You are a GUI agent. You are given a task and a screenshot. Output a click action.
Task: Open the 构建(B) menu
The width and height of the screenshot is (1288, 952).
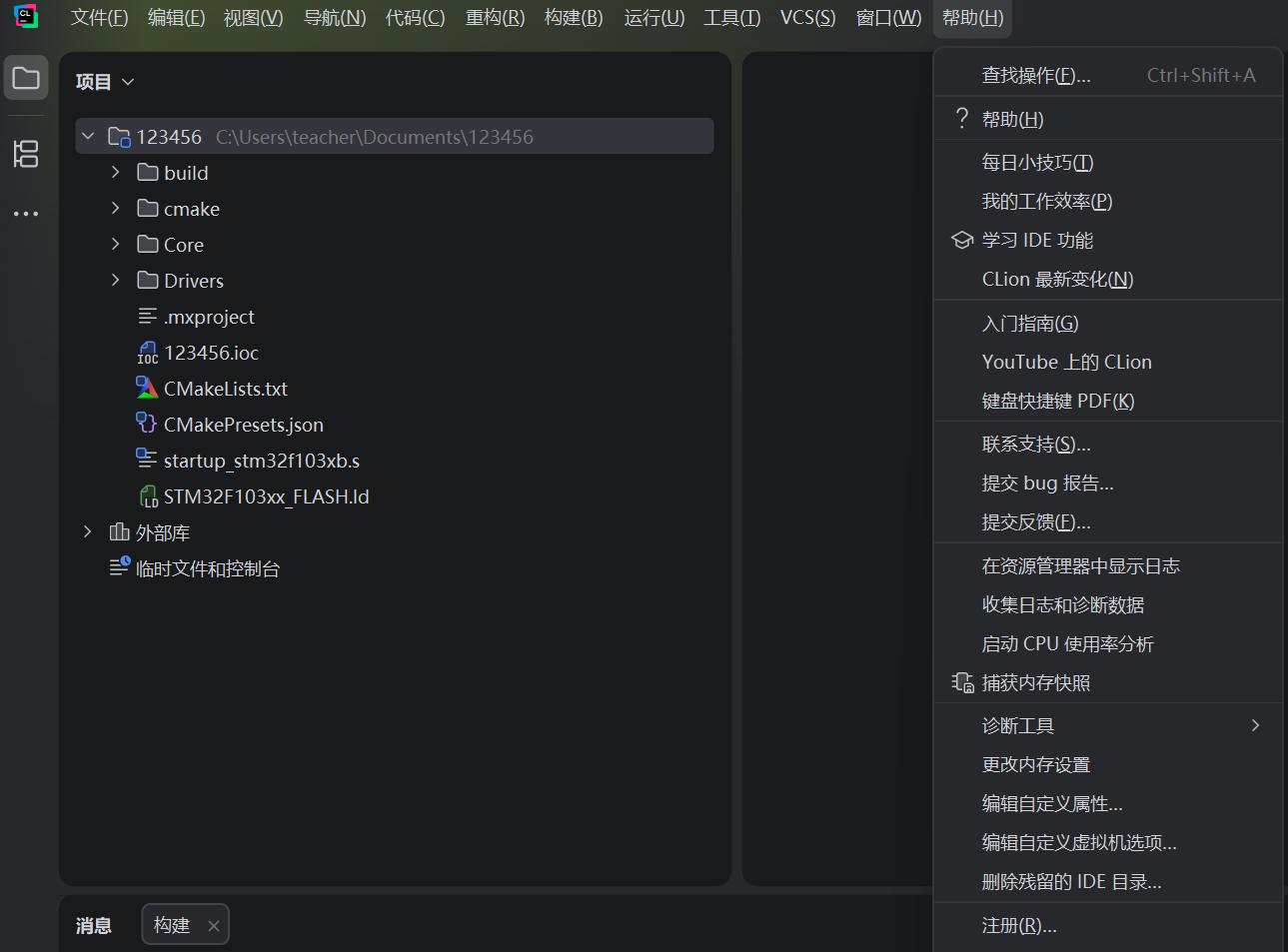click(x=575, y=18)
